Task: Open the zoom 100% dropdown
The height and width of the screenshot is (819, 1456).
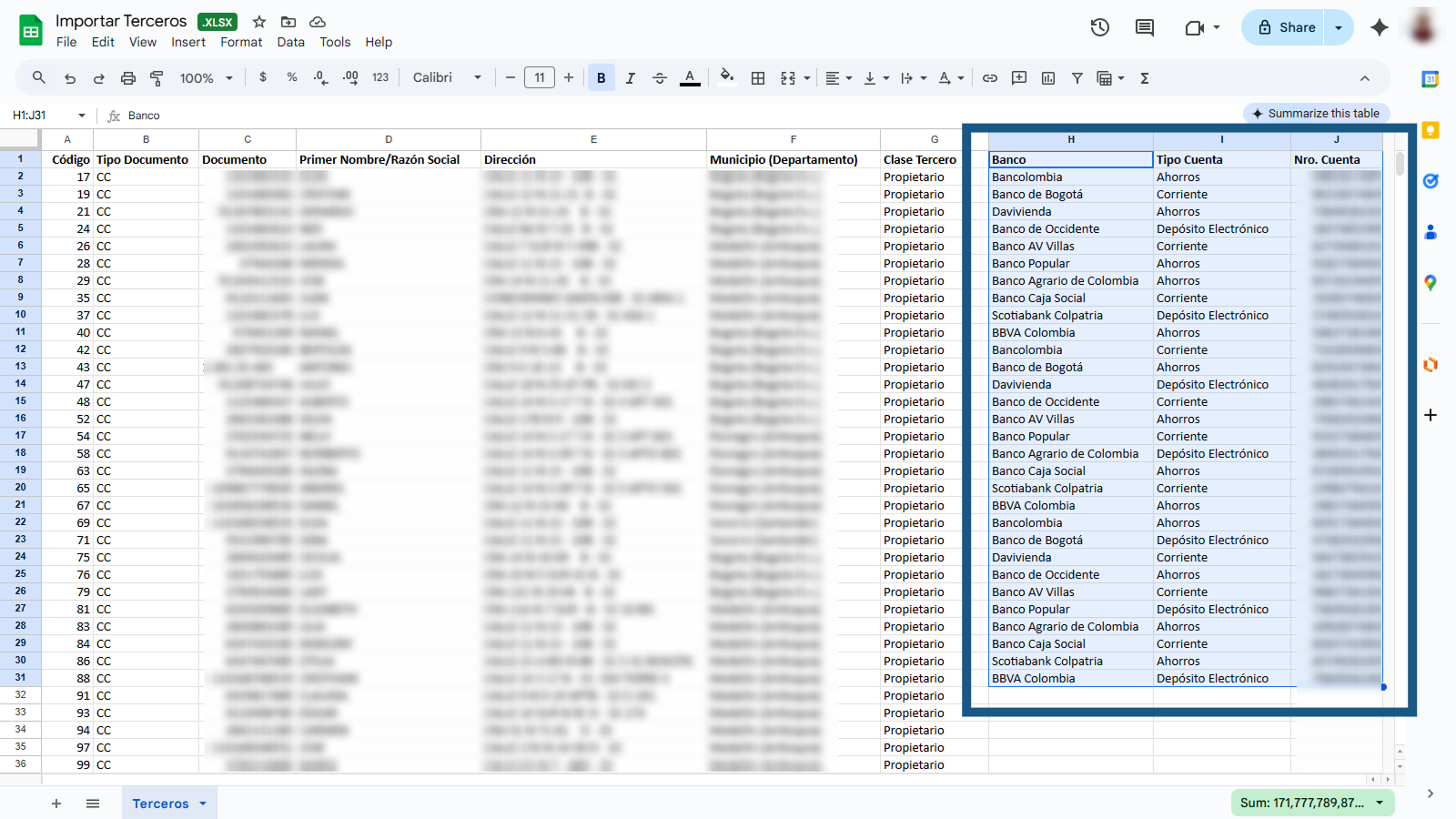Action: click(207, 78)
